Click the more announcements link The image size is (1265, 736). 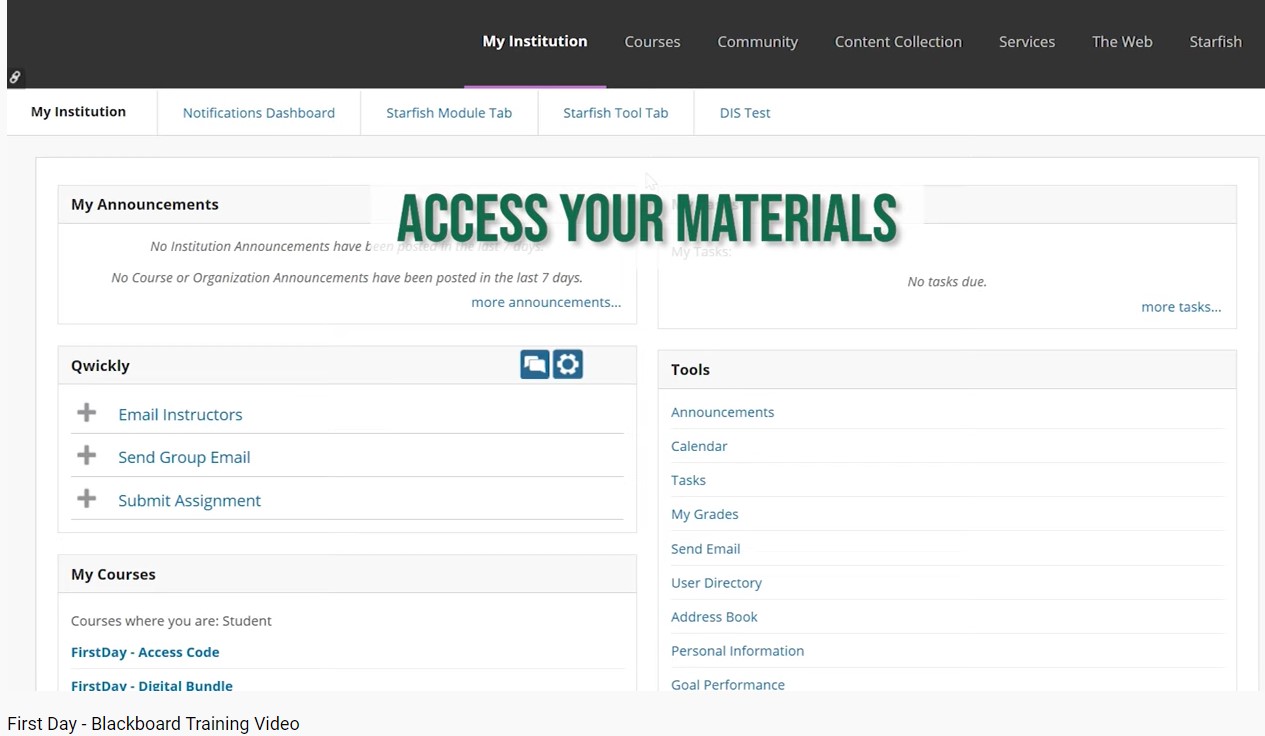tap(546, 302)
